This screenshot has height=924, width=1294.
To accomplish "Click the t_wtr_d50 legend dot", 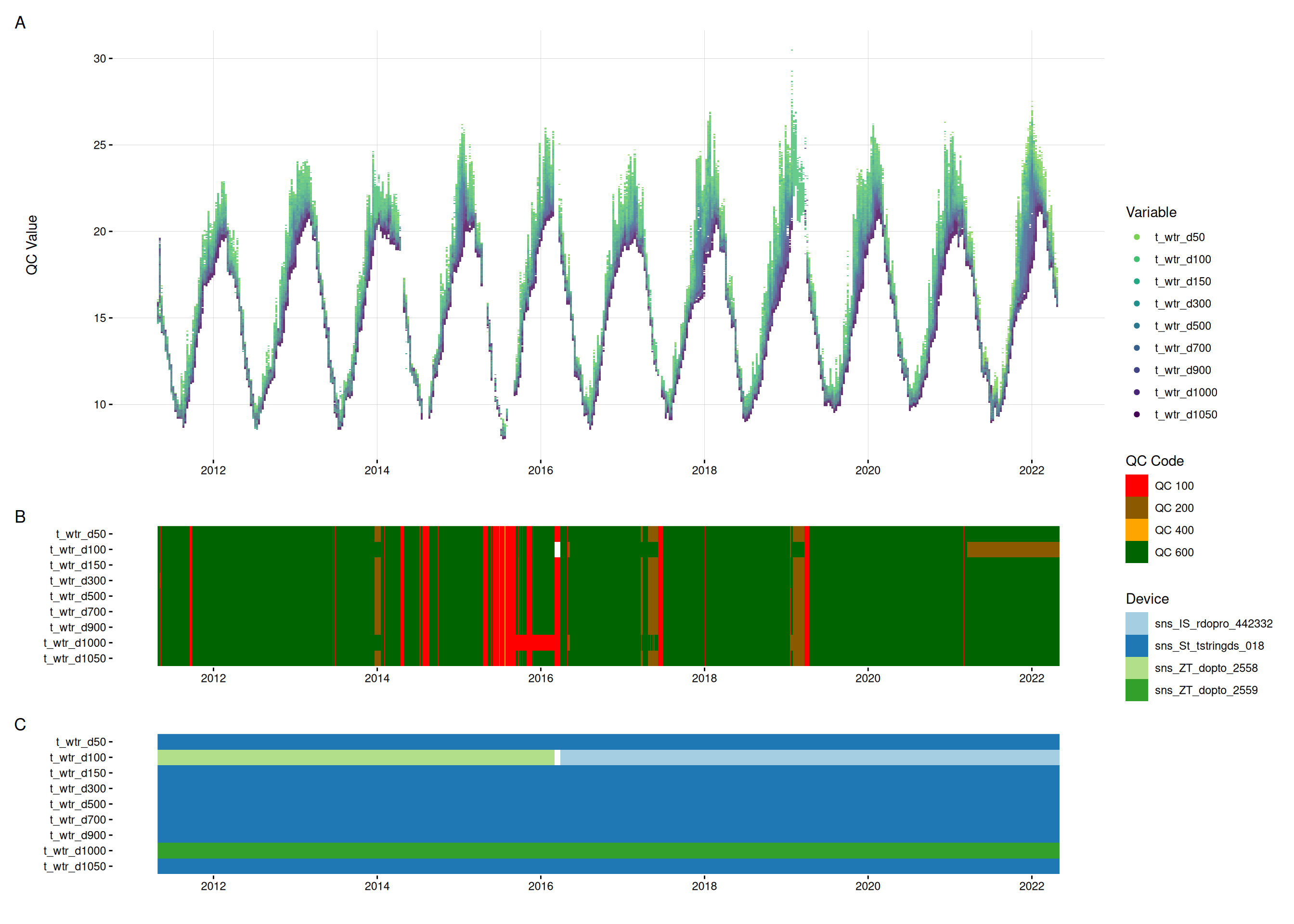I will click(1137, 237).
